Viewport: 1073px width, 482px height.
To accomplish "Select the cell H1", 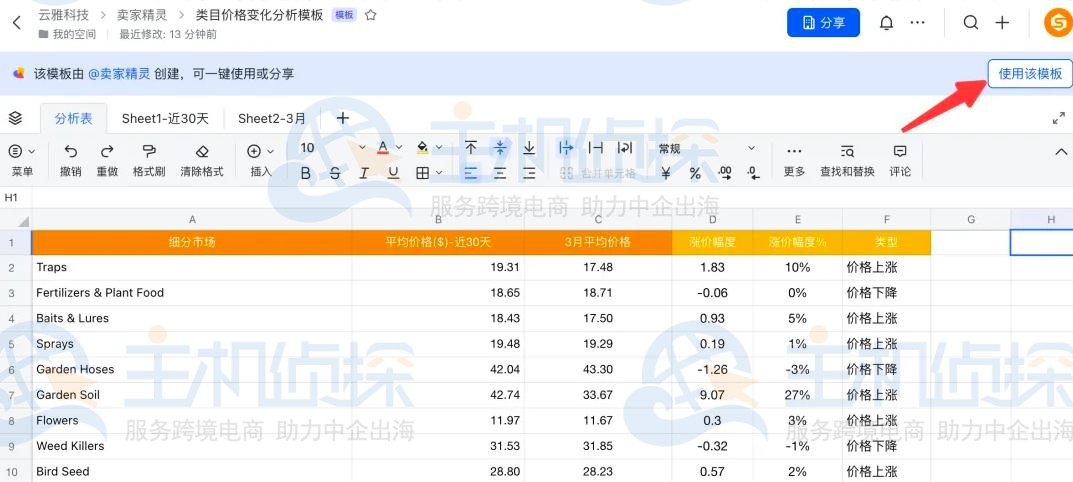I will [1042, 242].
